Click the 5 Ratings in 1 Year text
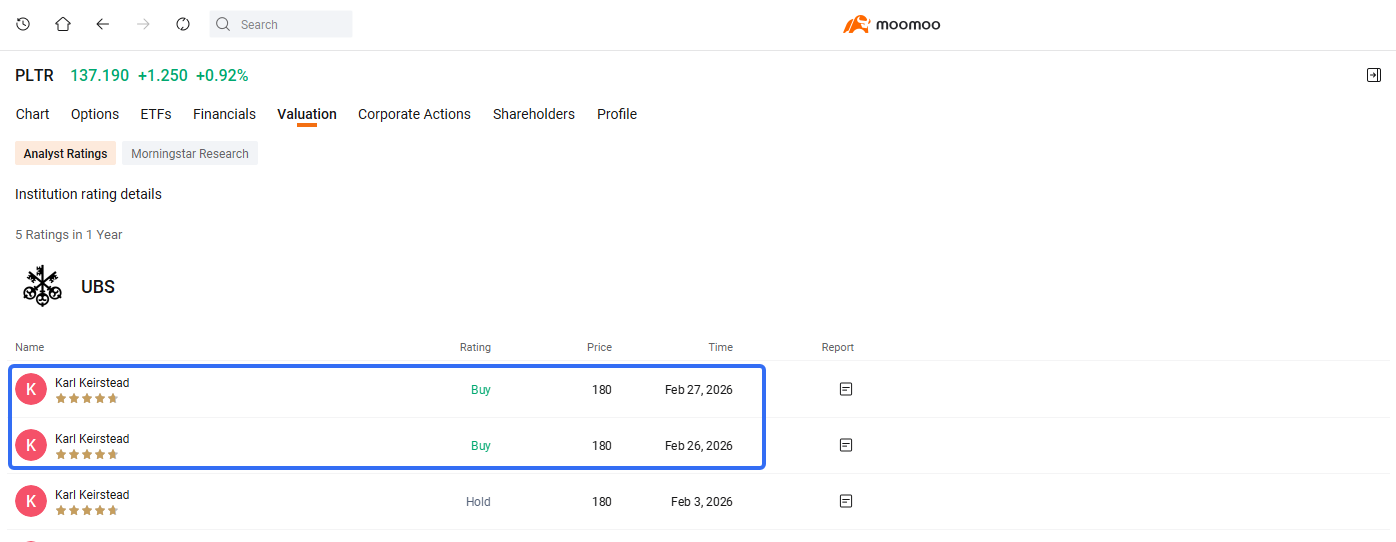1396x542 pixels. pos(69,235)
